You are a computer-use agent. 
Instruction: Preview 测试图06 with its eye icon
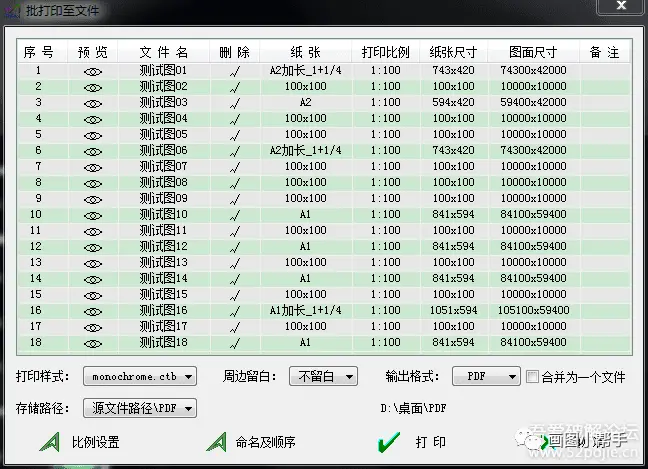pos(93,152)
